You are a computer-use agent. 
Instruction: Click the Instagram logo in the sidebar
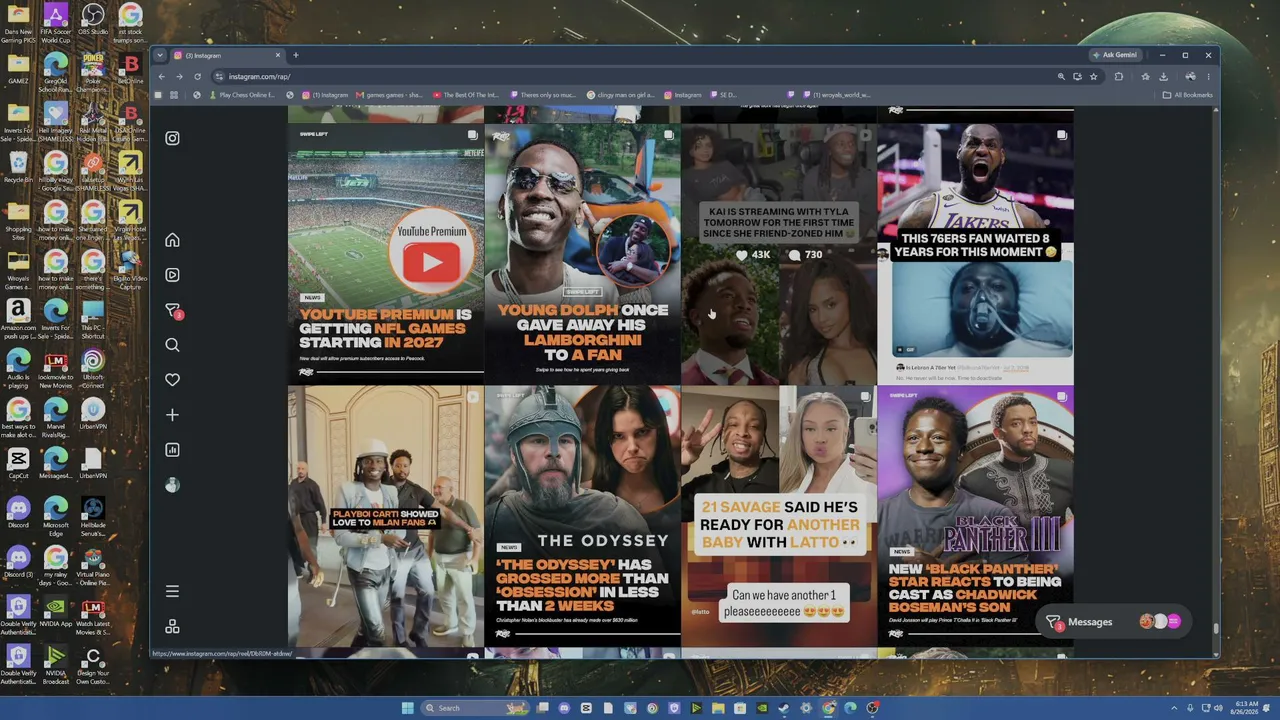coord(172,138)
